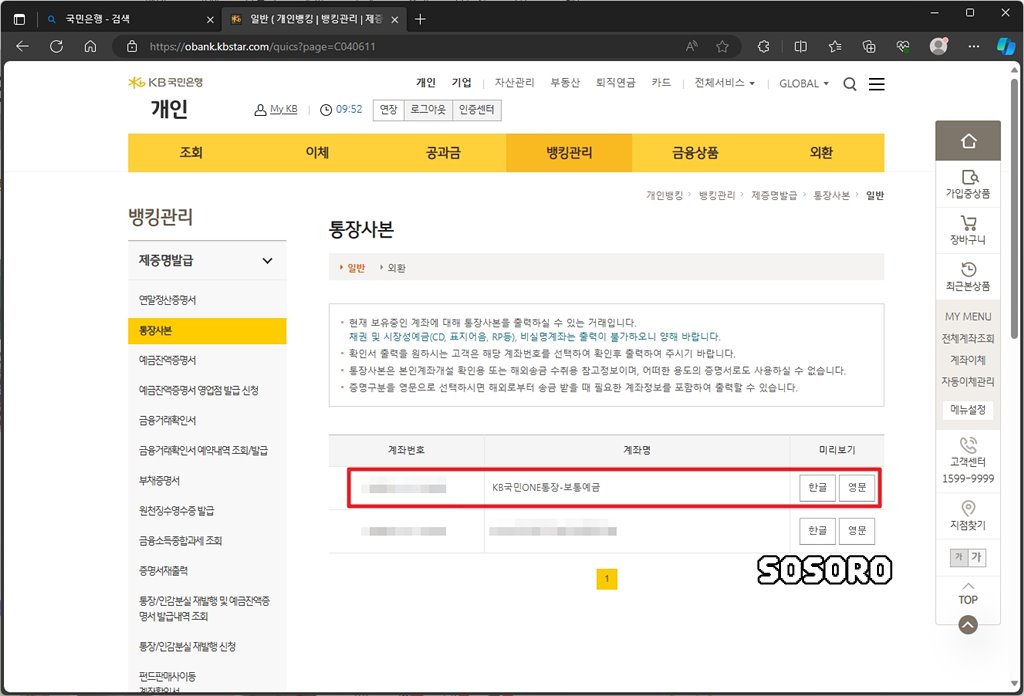Open 가입중상품 in the right sidebar
This screenshot has width=1024, height=696.
click(968, 184)
